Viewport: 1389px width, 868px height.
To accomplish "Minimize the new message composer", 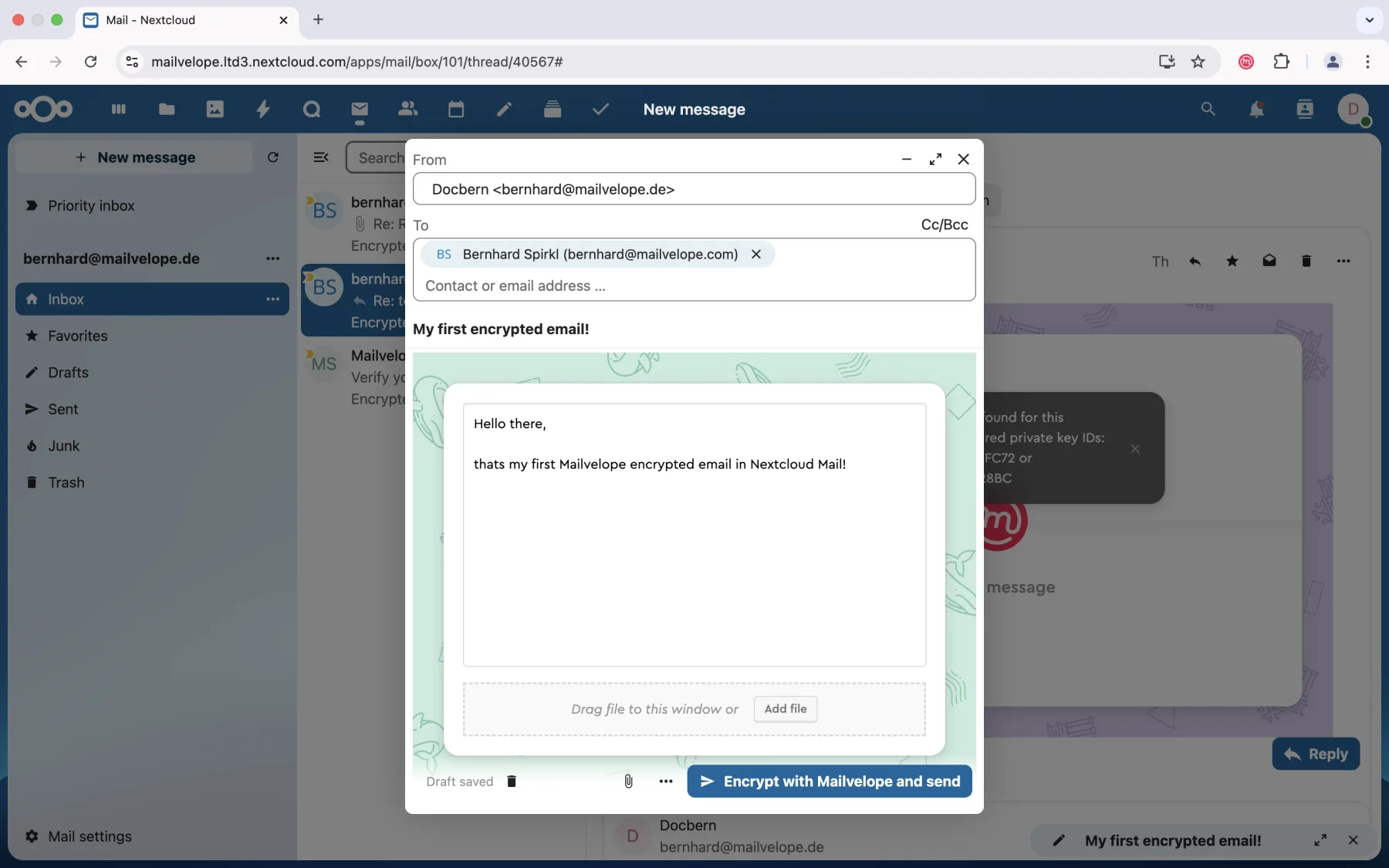I will pos(907,159).
